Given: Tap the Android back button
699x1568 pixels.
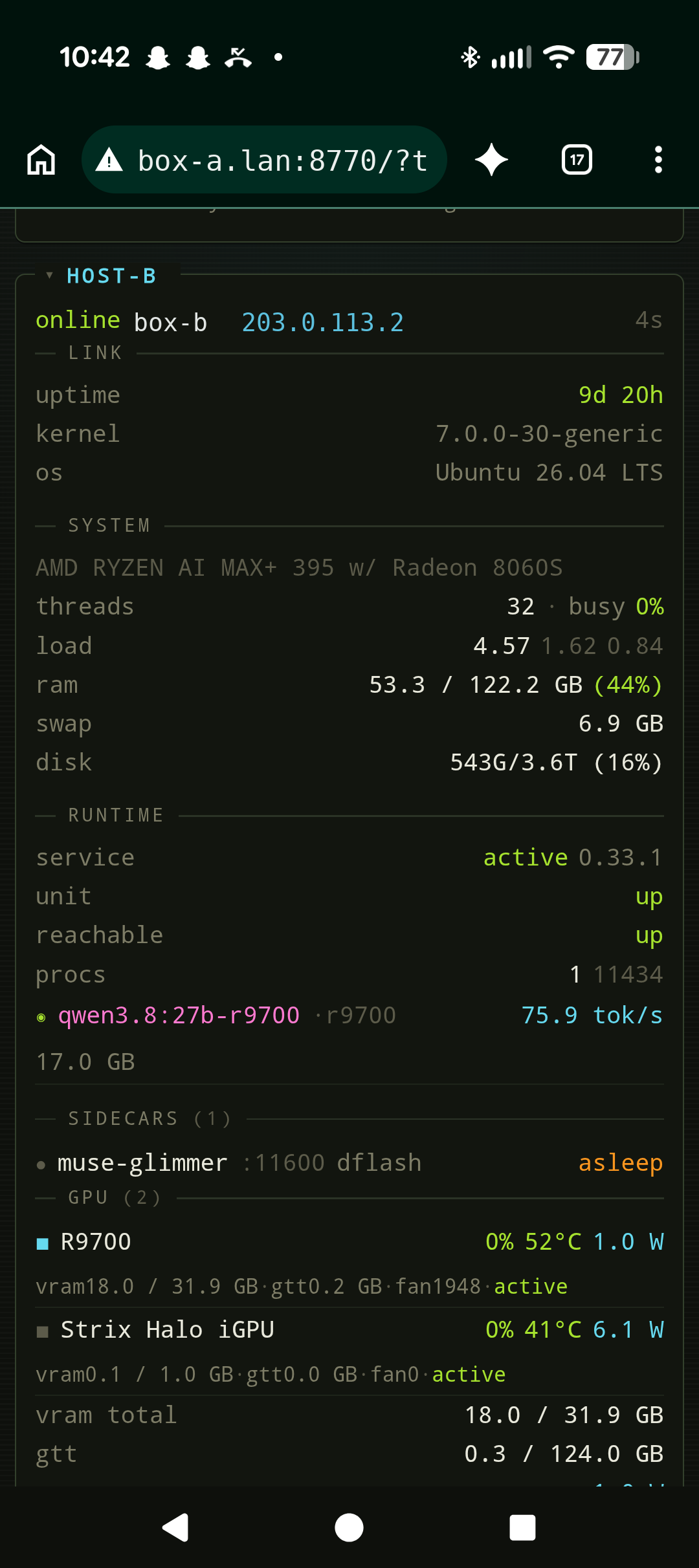Looking at the screenshot, I should click(175, 1528).
